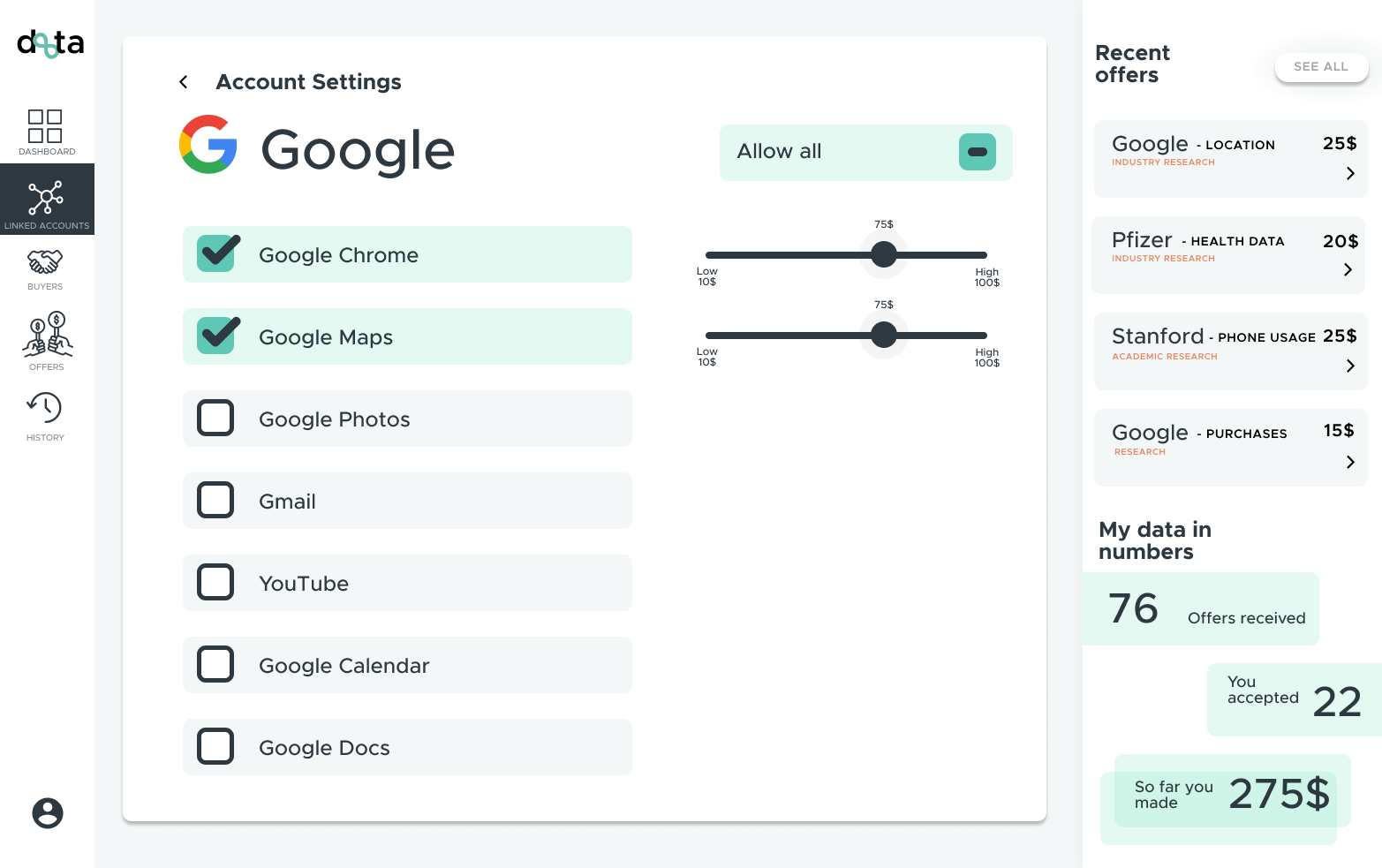Select the Google Purchases offer title
The image size is (1382, 868).
pos(1199,433)
